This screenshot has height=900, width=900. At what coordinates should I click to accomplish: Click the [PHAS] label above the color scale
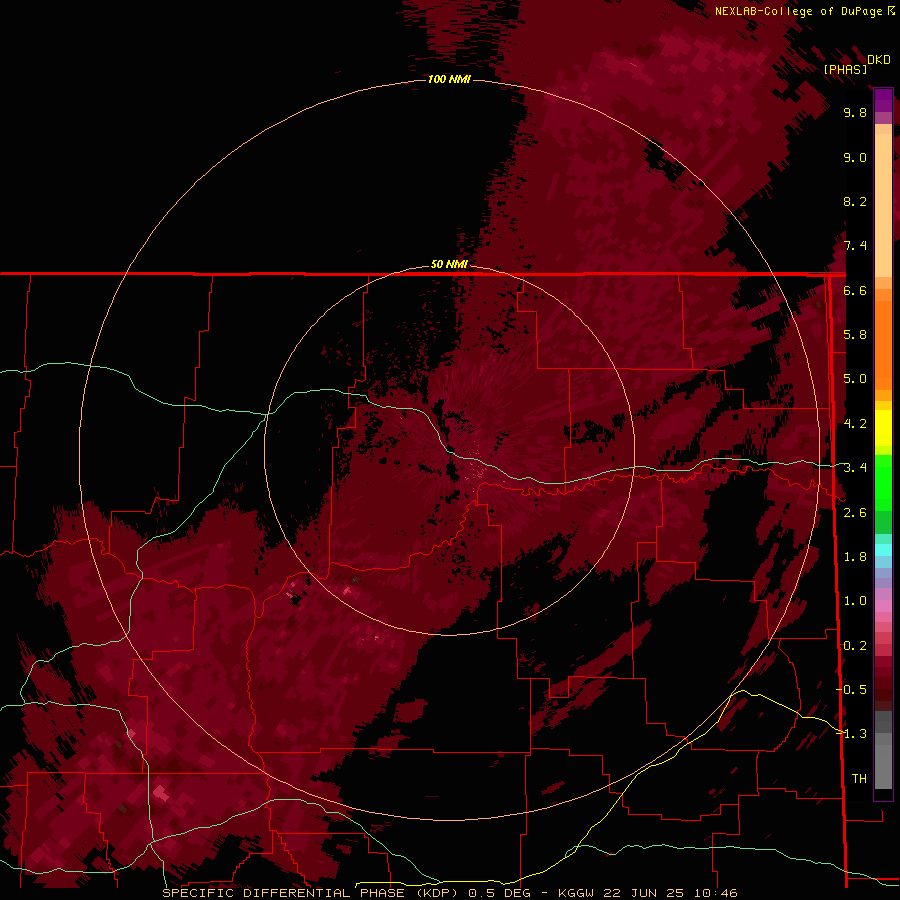(x=845, y=69)
